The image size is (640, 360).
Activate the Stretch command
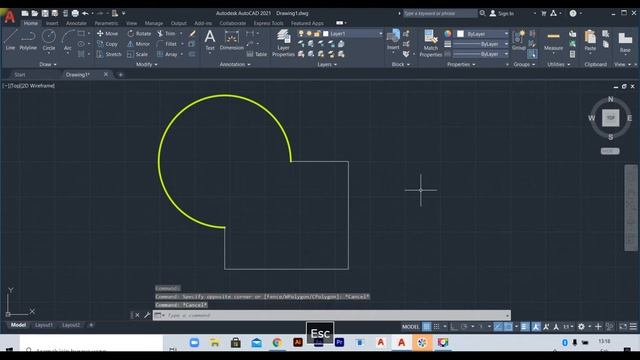tap(109, 54)
